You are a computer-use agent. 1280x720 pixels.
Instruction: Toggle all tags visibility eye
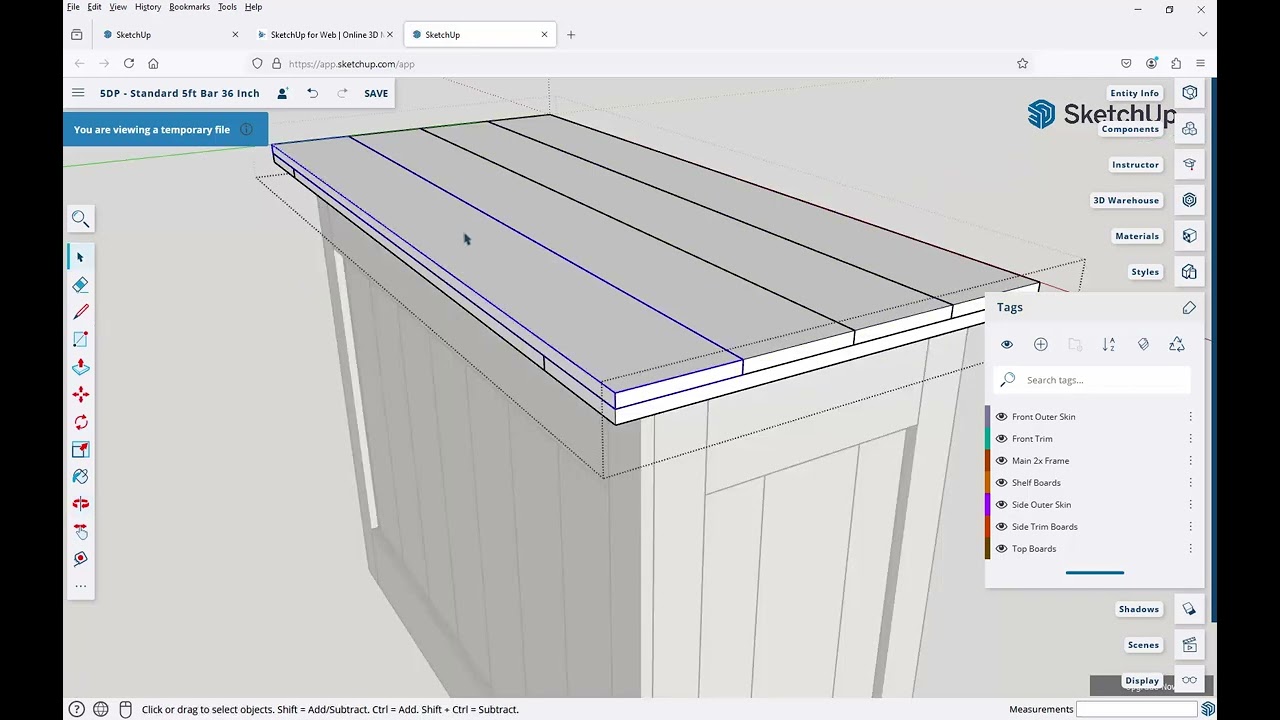[1007, 344]
